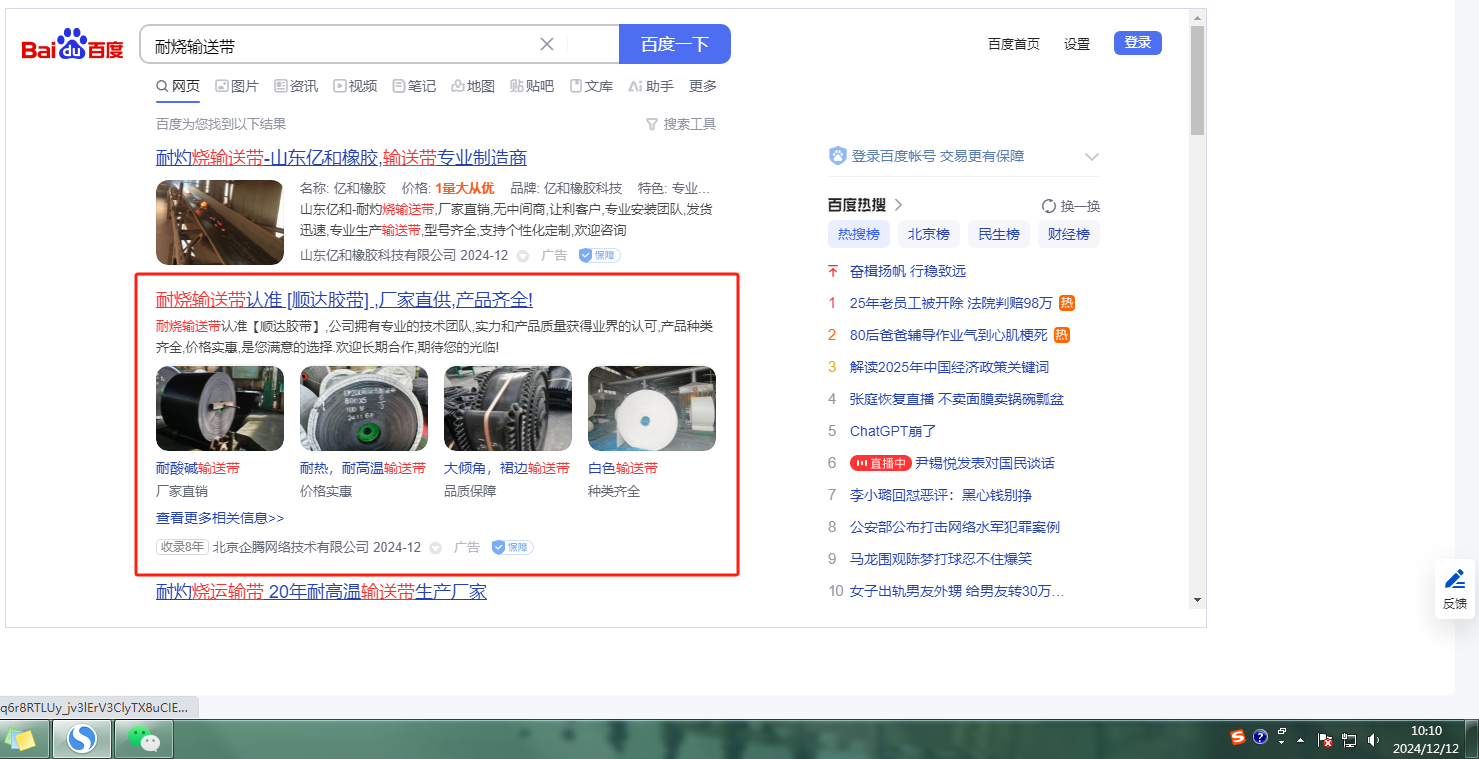Viewport: 1479px width, 759px height.
Task: Click 查看更多相关信息>> link
Action: [x=220, y=518]
